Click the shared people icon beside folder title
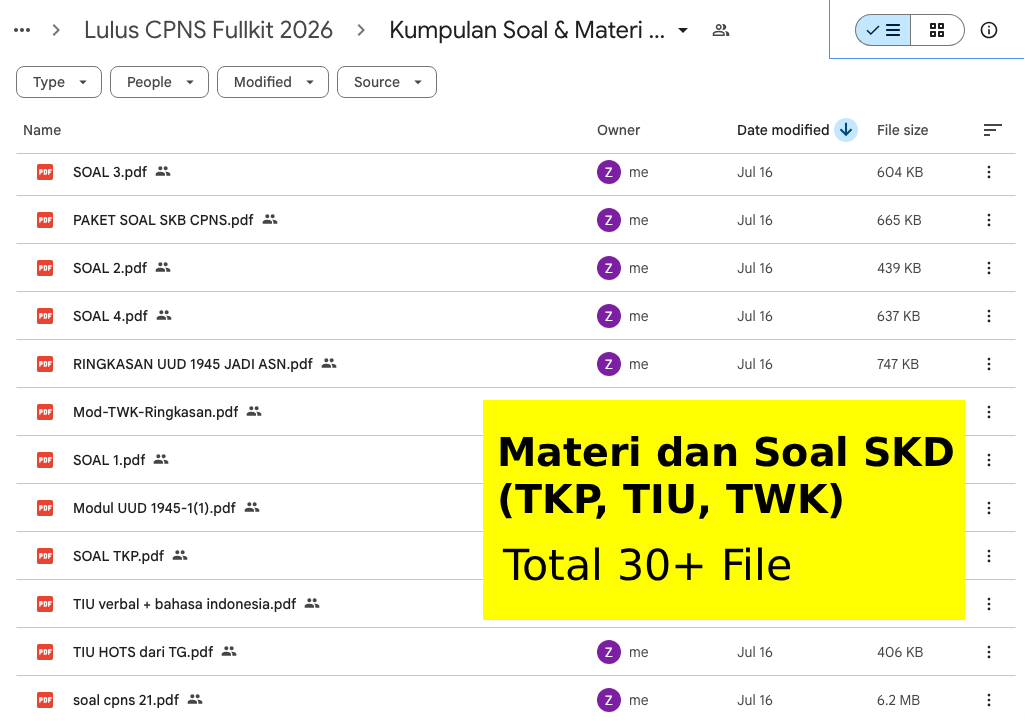1025x721 pixels. click(x=720, y=30)
